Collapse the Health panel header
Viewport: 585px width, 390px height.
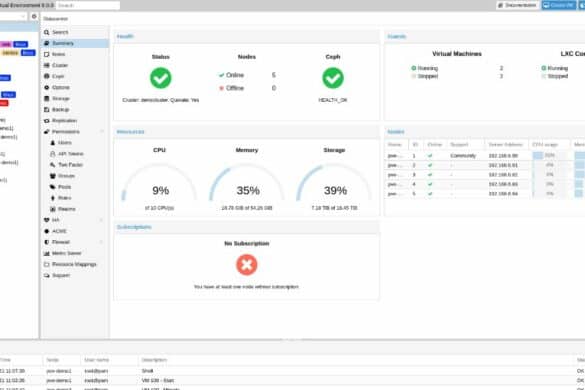pos(247,36)
